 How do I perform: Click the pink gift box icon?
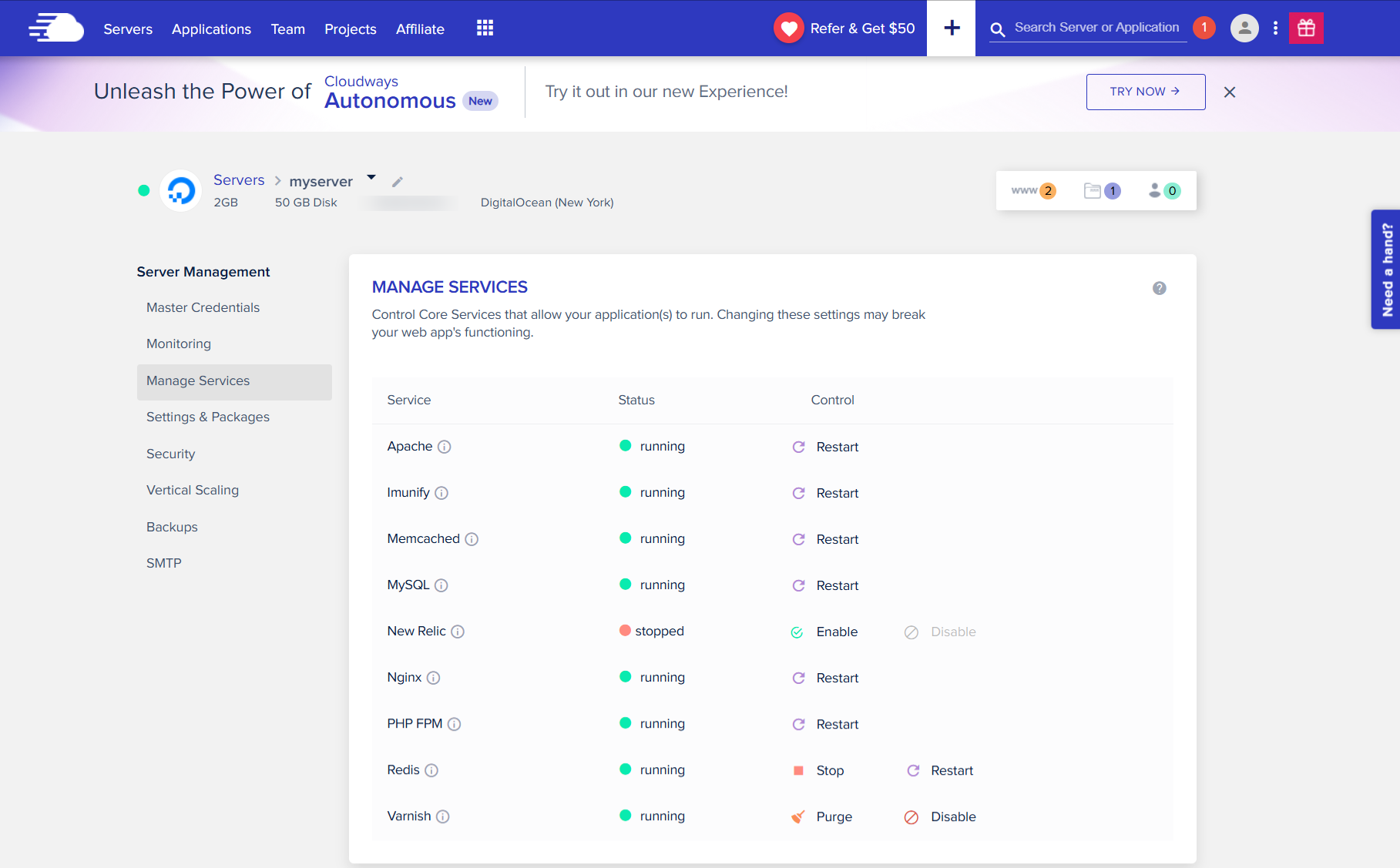(x=1306, y=28)
